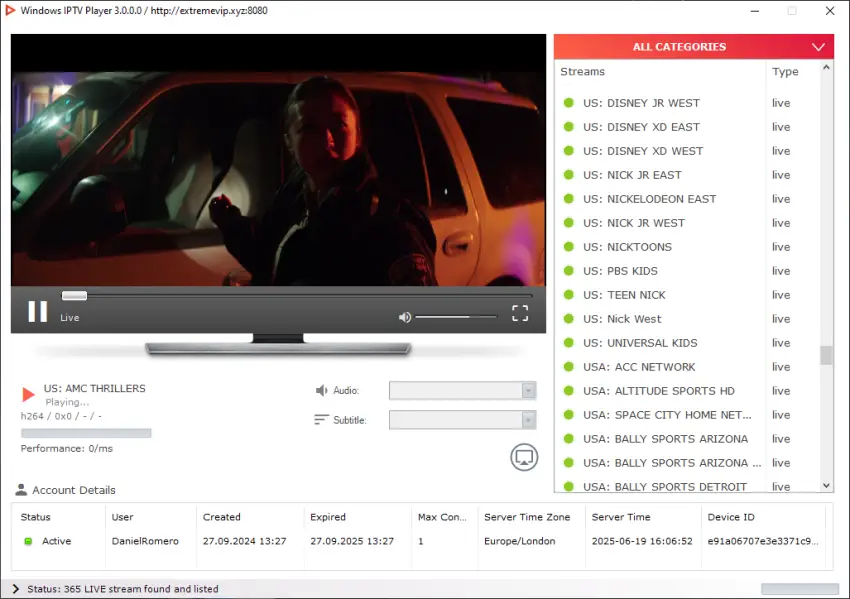Click green status dot for US: TEEN NICK

(x=569, y=294)
